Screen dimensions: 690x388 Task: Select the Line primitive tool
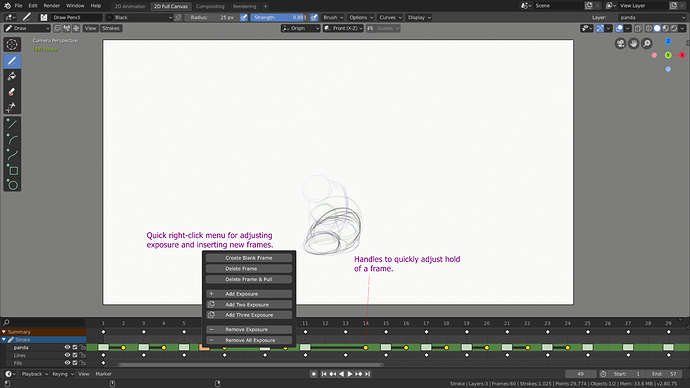12,124
